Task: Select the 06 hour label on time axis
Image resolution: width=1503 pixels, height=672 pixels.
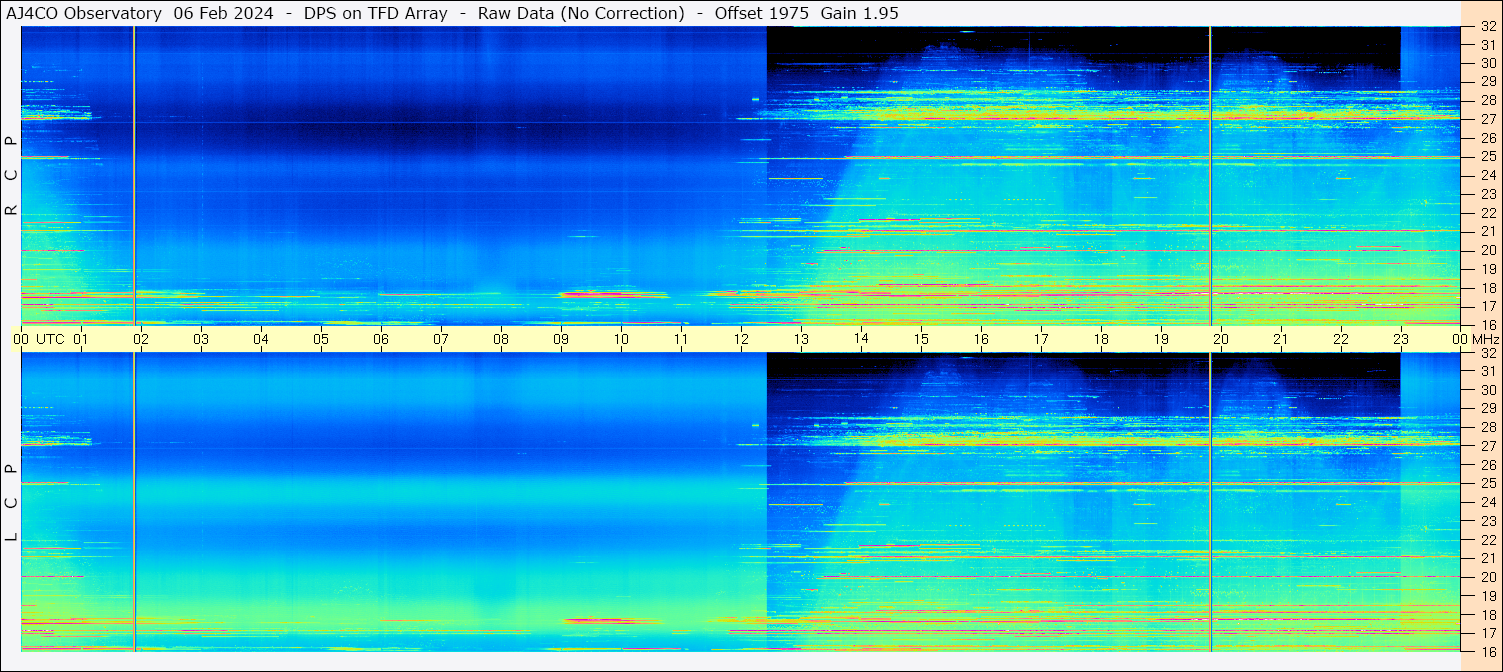Action: click(x=381, y=339)
